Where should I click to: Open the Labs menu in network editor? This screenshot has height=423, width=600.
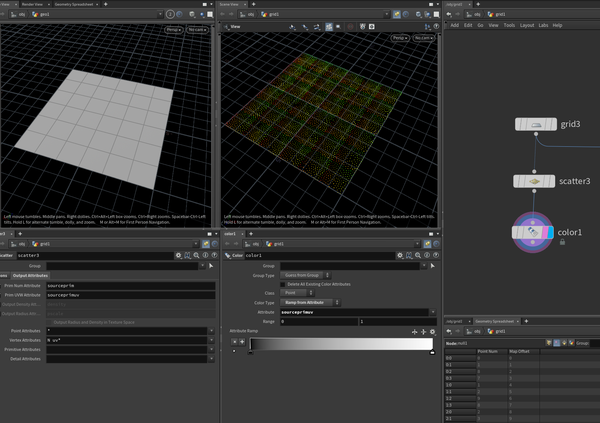(543, 25)
